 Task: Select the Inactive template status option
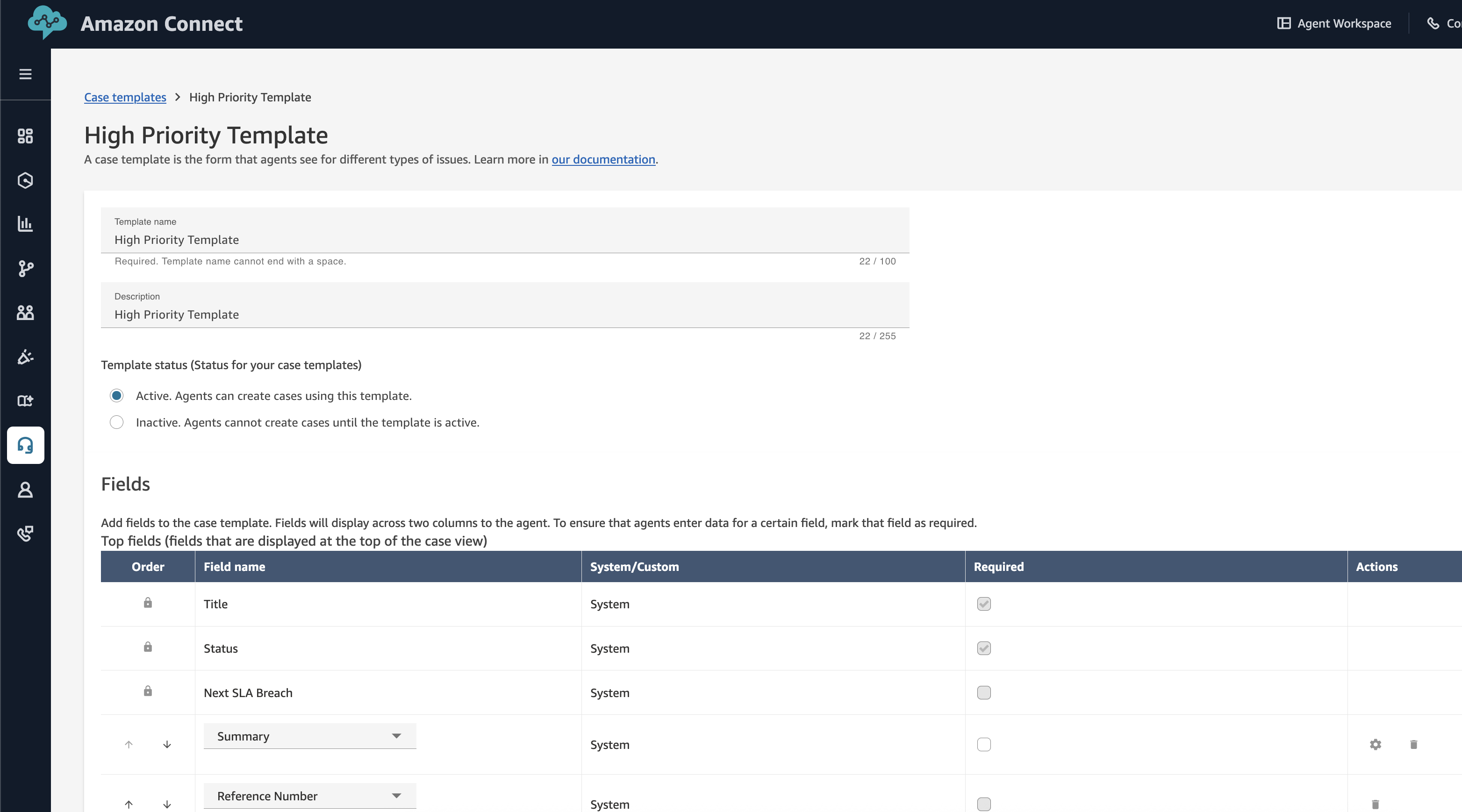tap(116, 422)
